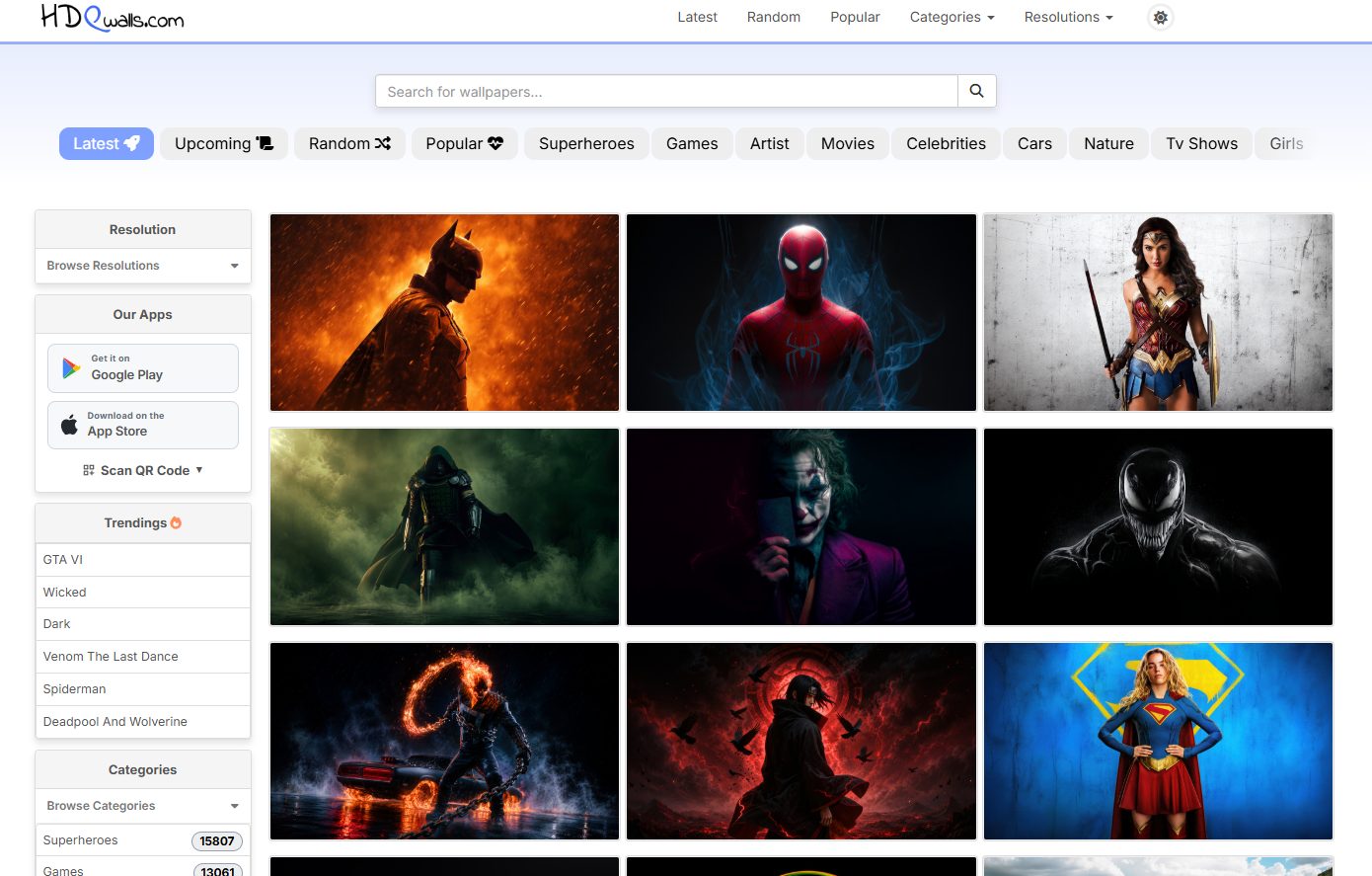Click the Apple App Store badge

(143, 425)
